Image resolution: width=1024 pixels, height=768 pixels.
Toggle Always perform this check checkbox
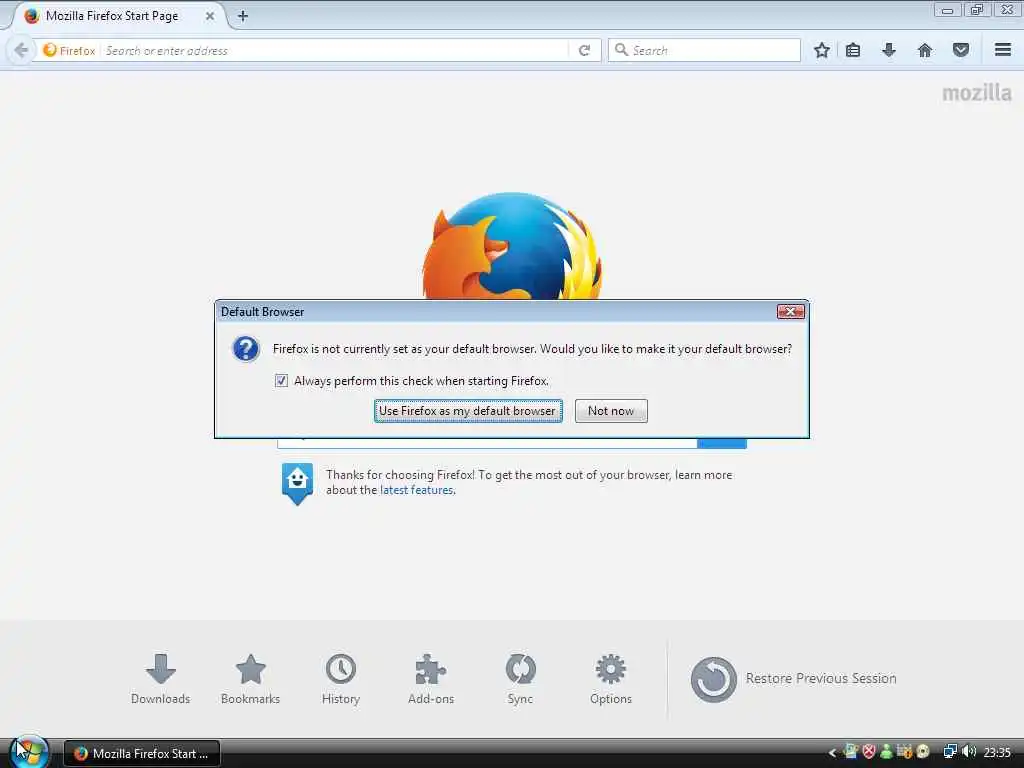point(281,381)
